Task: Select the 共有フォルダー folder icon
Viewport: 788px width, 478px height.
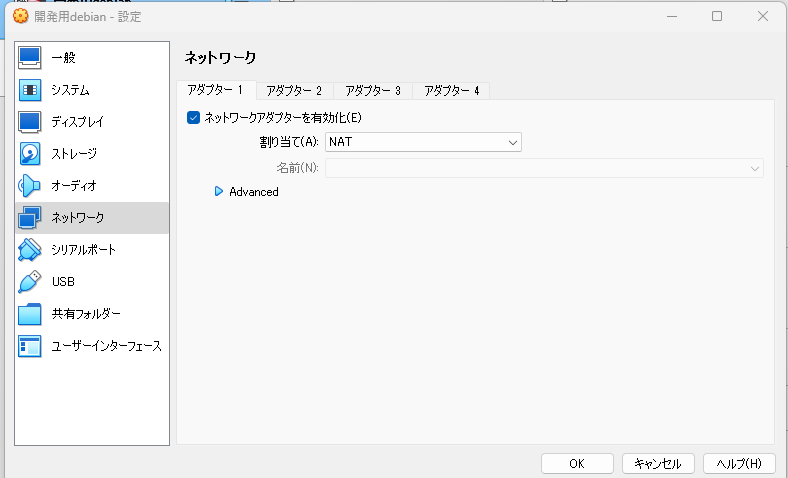Action: [30, 314]
